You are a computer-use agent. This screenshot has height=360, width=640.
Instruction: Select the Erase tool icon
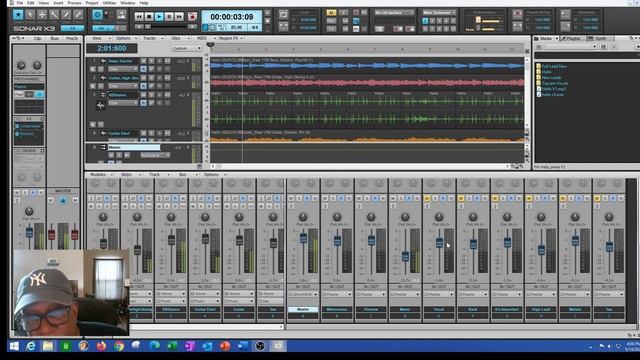(x=78, y=15)
